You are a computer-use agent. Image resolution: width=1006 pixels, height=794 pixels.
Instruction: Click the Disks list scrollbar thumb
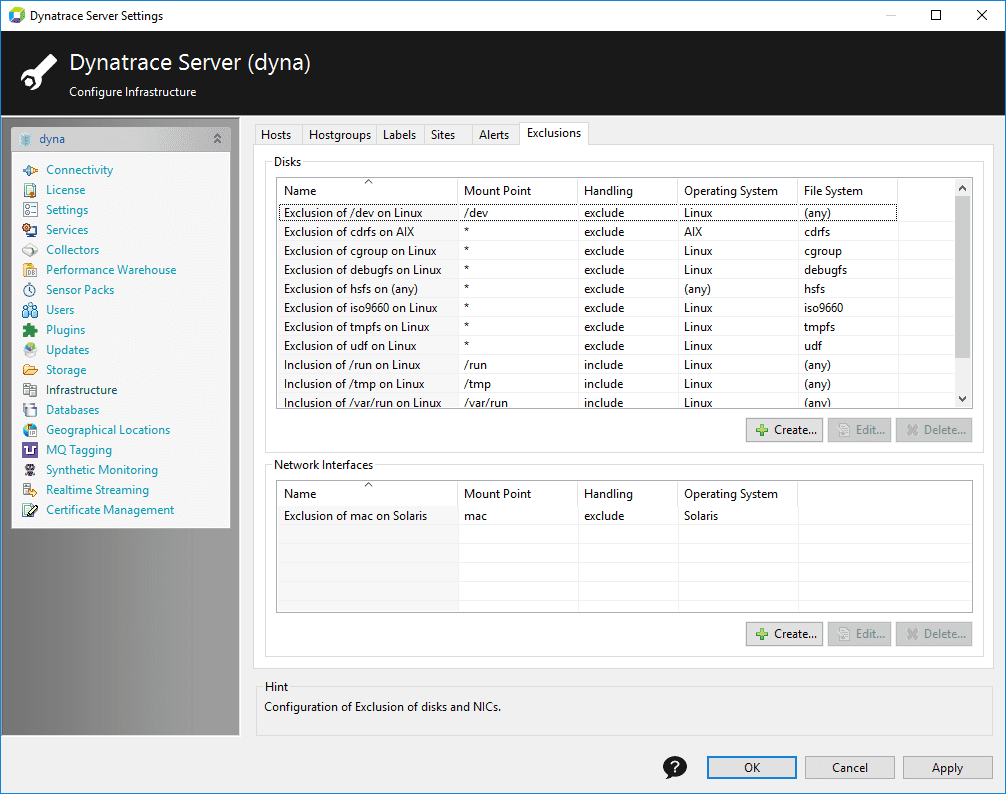click(962, 277)
